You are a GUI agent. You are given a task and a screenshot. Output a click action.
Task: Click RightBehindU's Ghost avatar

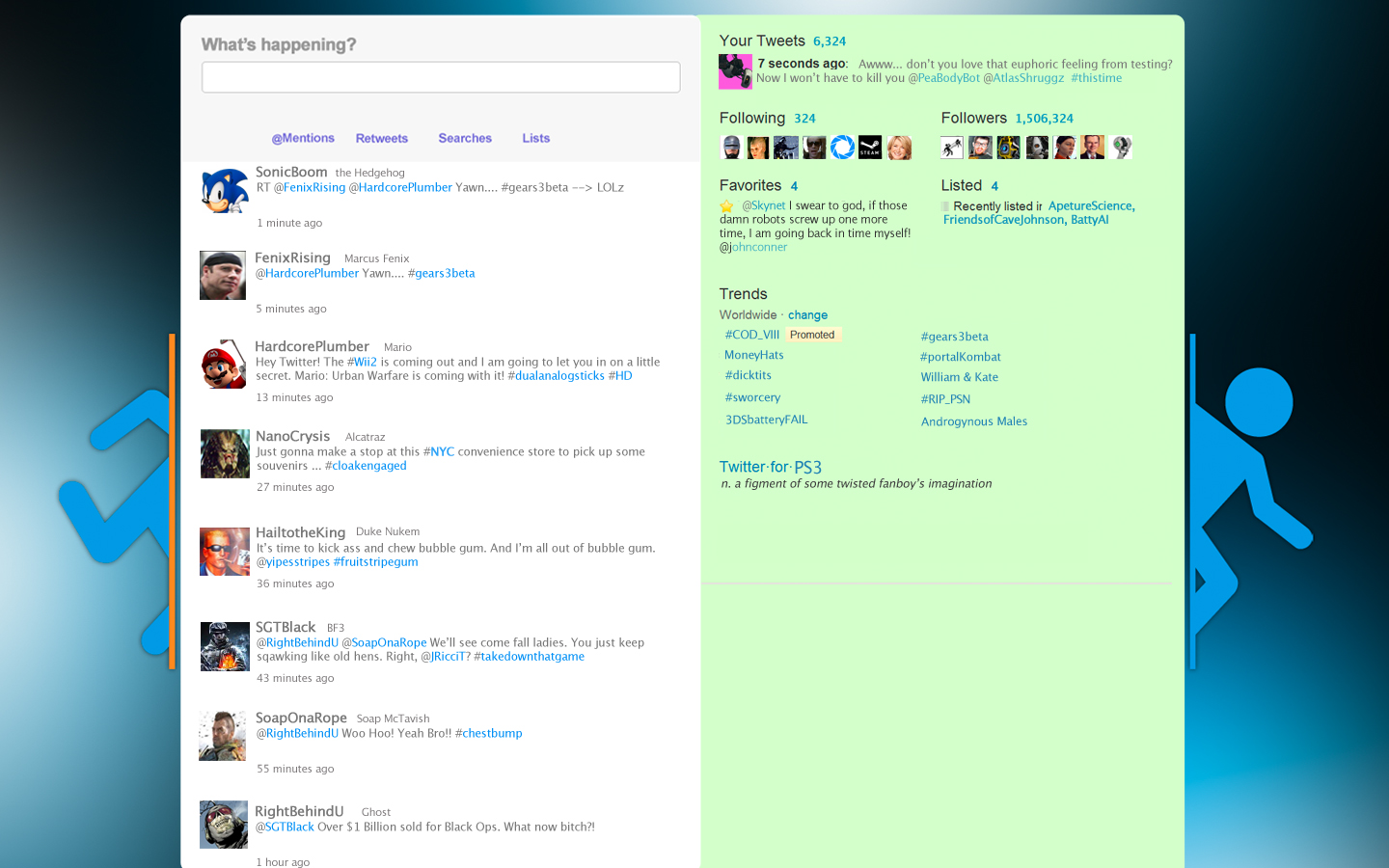pyautogui.click(x=224, y=825)
